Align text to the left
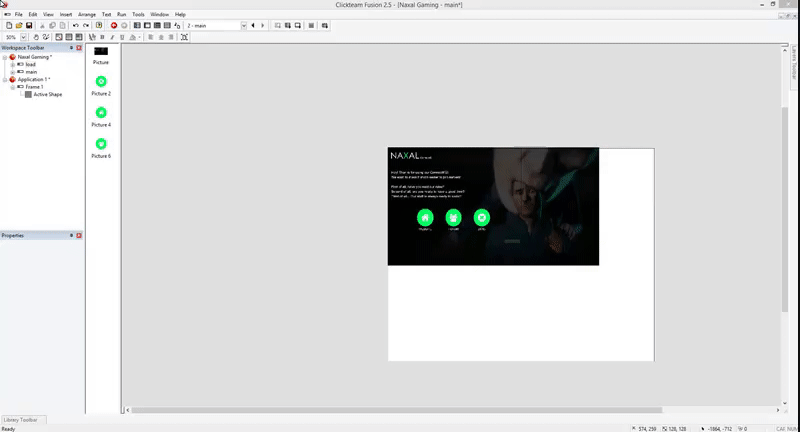This screenshot has height=432, width=800. pyautogui.click(x=151, y=37)
